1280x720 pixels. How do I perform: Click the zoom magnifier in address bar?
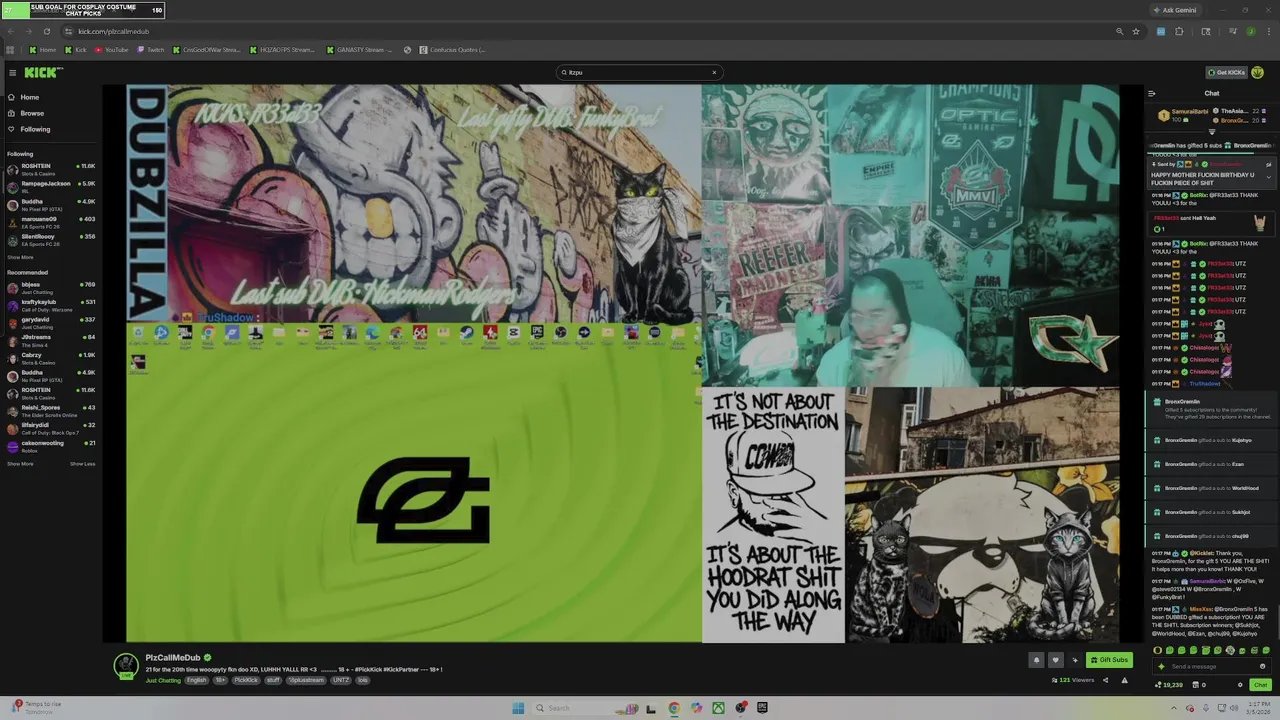point(1119,31)
